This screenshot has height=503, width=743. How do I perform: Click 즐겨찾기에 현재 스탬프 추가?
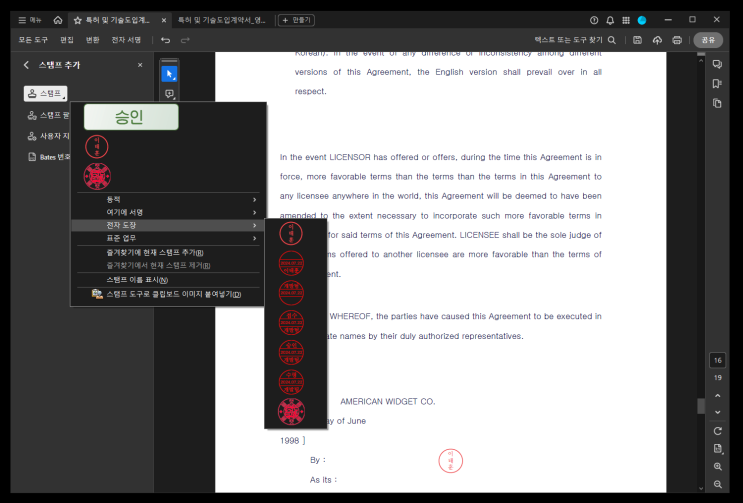click(155, 252)
